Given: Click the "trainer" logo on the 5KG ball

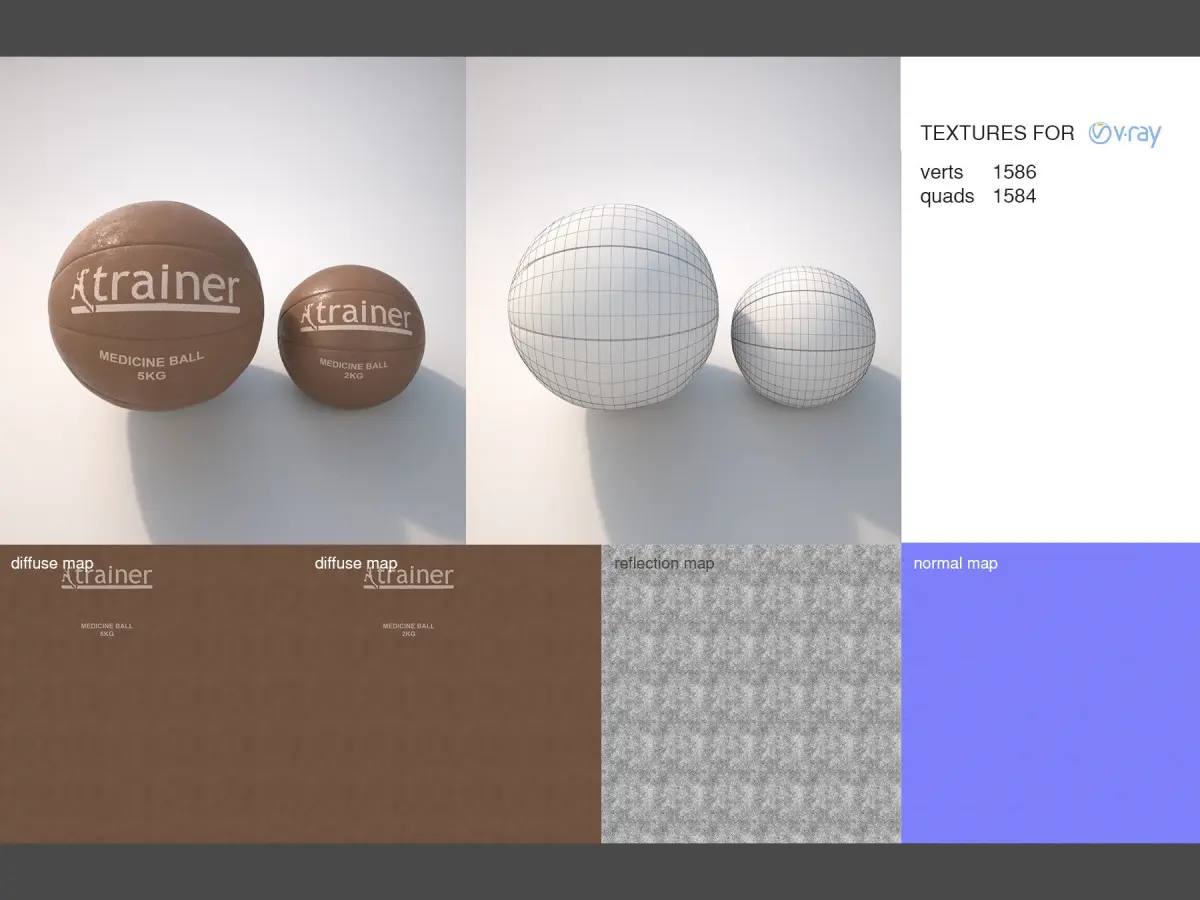Looking at the screenshot, I should (x=155, y=288).
